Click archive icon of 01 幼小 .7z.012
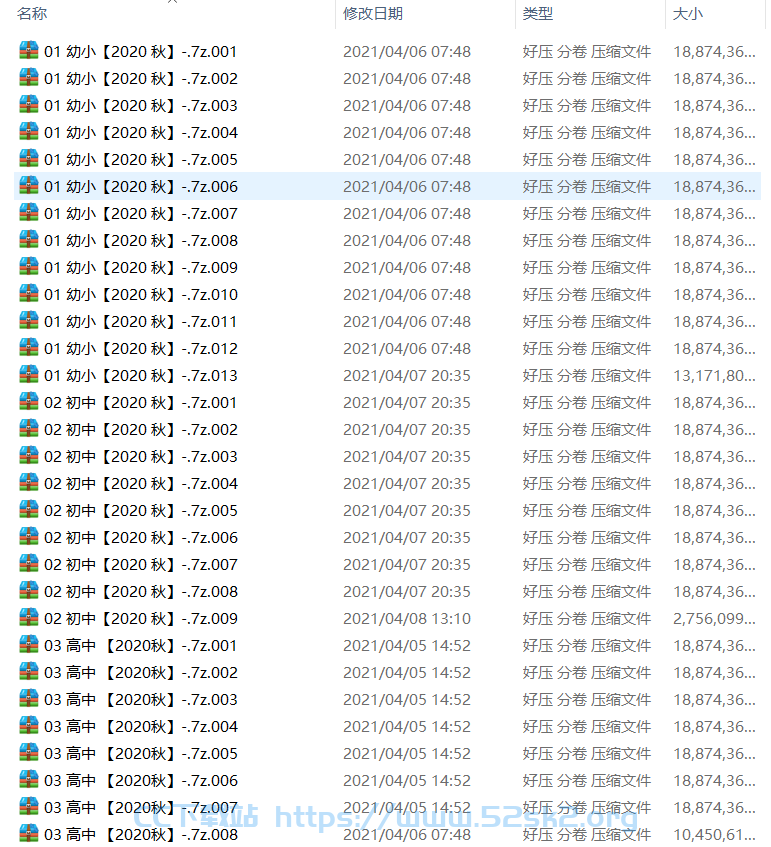This screenshot has width=771, height=847. pyautogui.click(x=29, y=348)
